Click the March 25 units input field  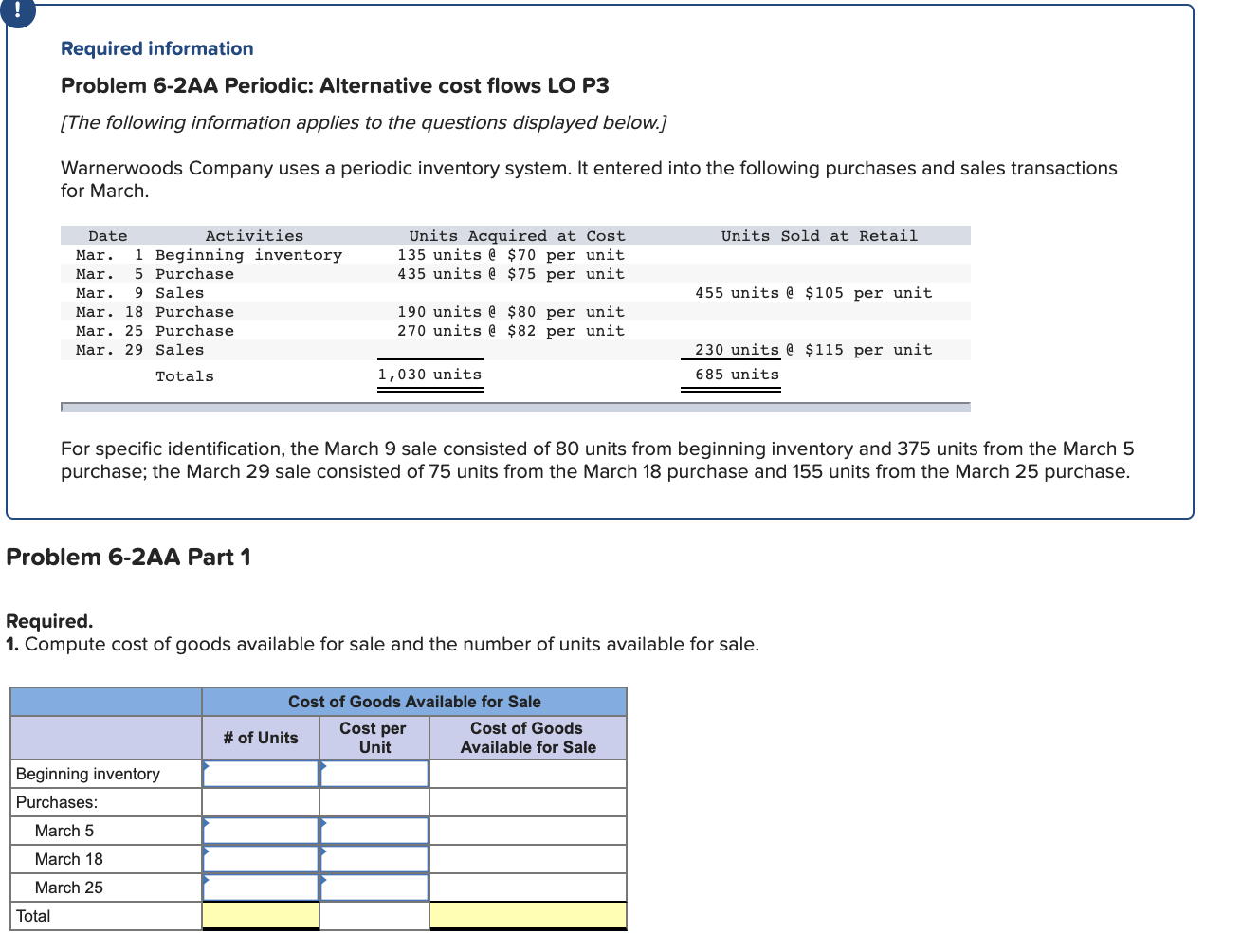261,888
